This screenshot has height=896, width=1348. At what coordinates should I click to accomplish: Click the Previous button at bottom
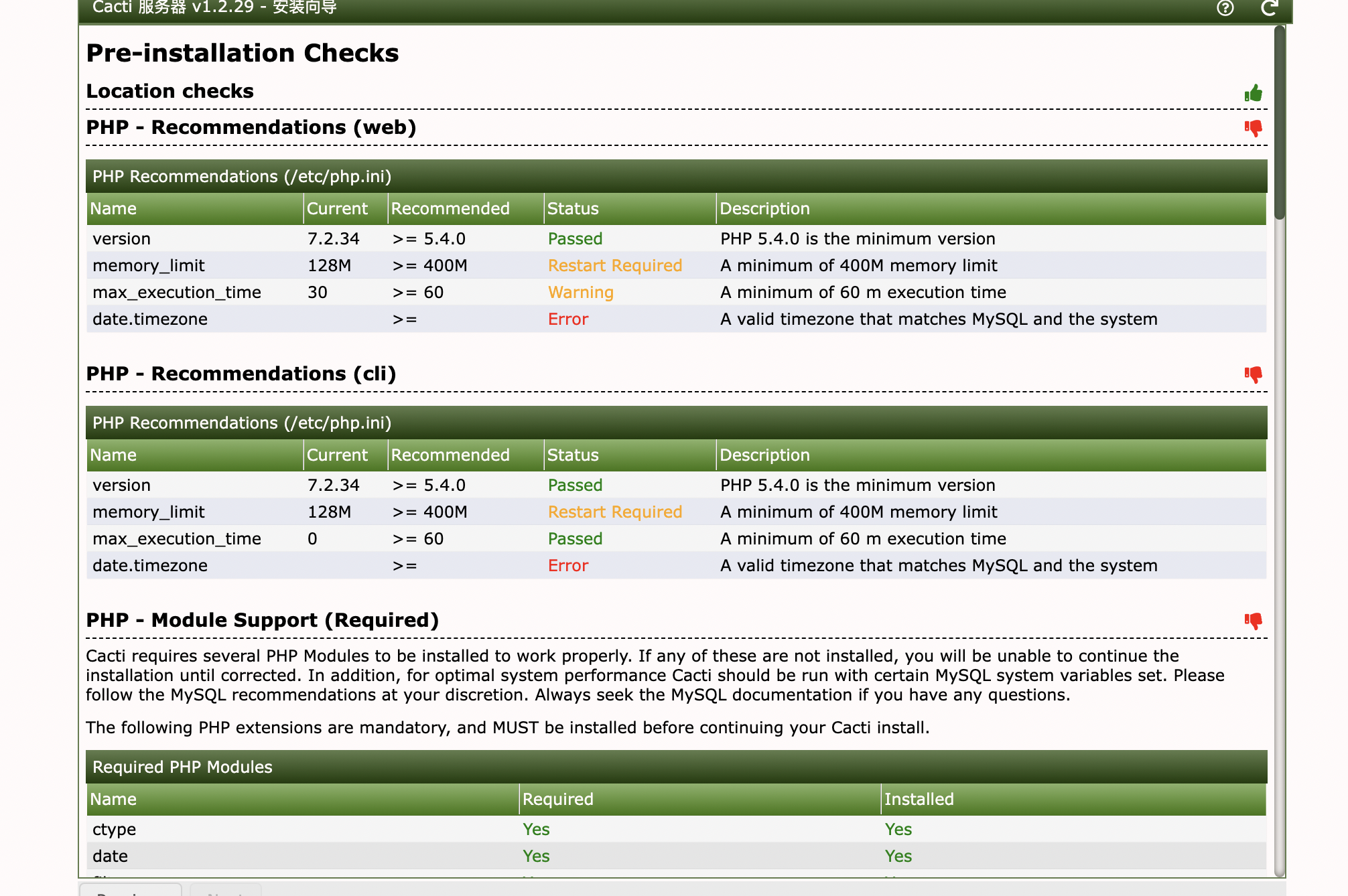[x=131, y=891]
